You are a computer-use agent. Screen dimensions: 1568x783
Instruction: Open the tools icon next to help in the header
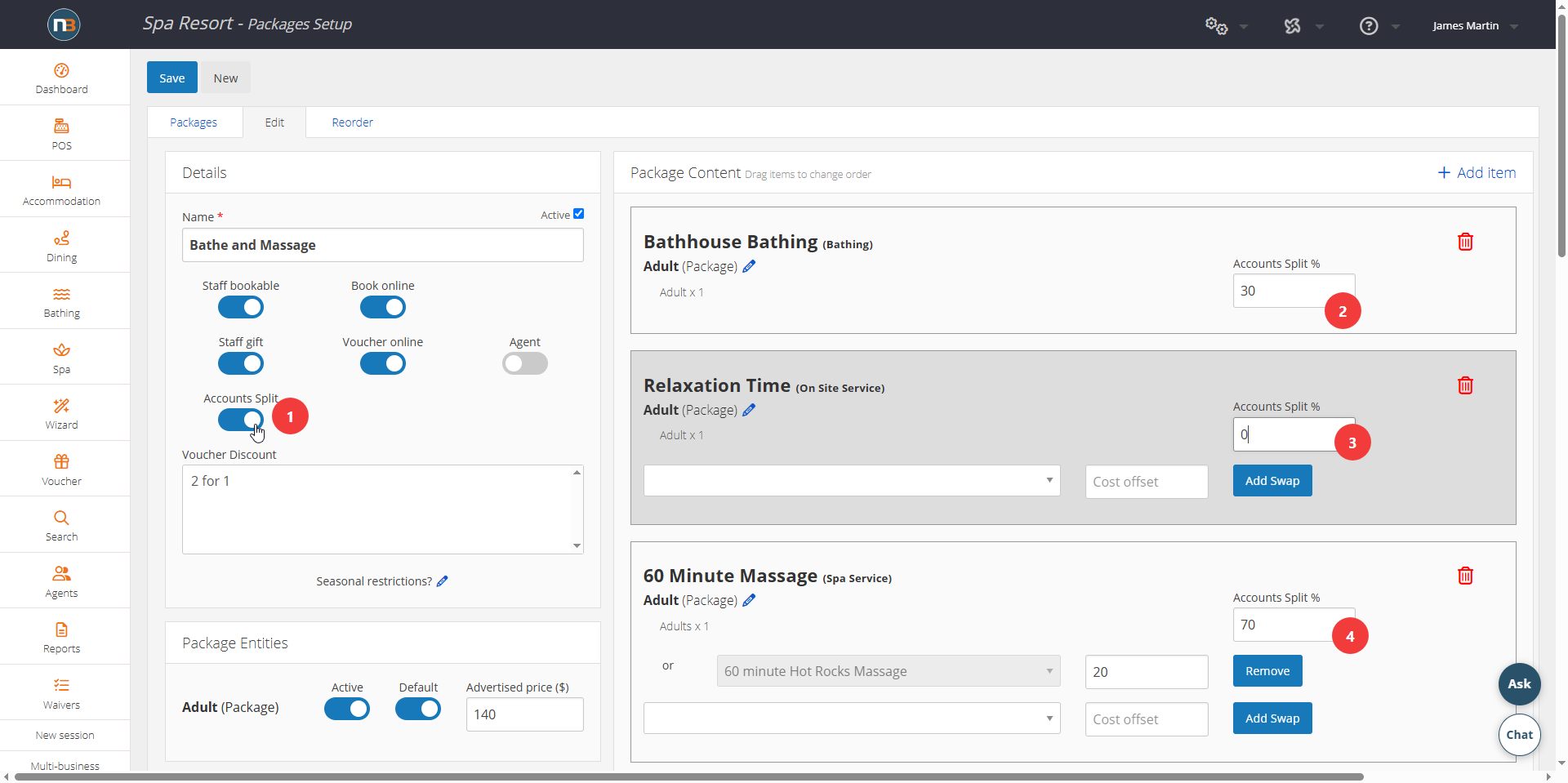tap(1292, 26)
